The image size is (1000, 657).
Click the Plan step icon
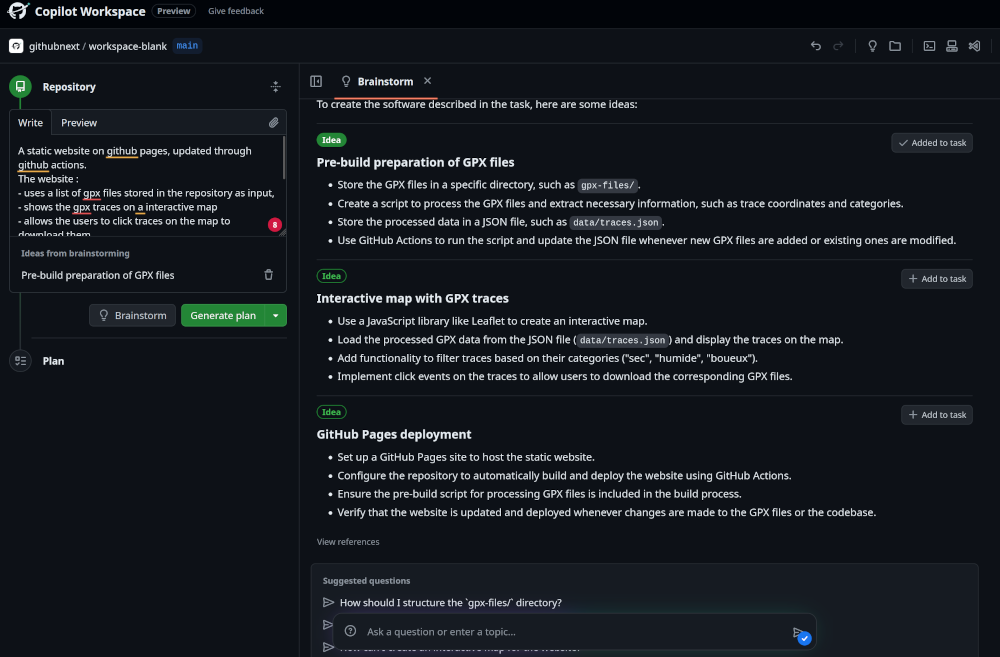(20, 361)
